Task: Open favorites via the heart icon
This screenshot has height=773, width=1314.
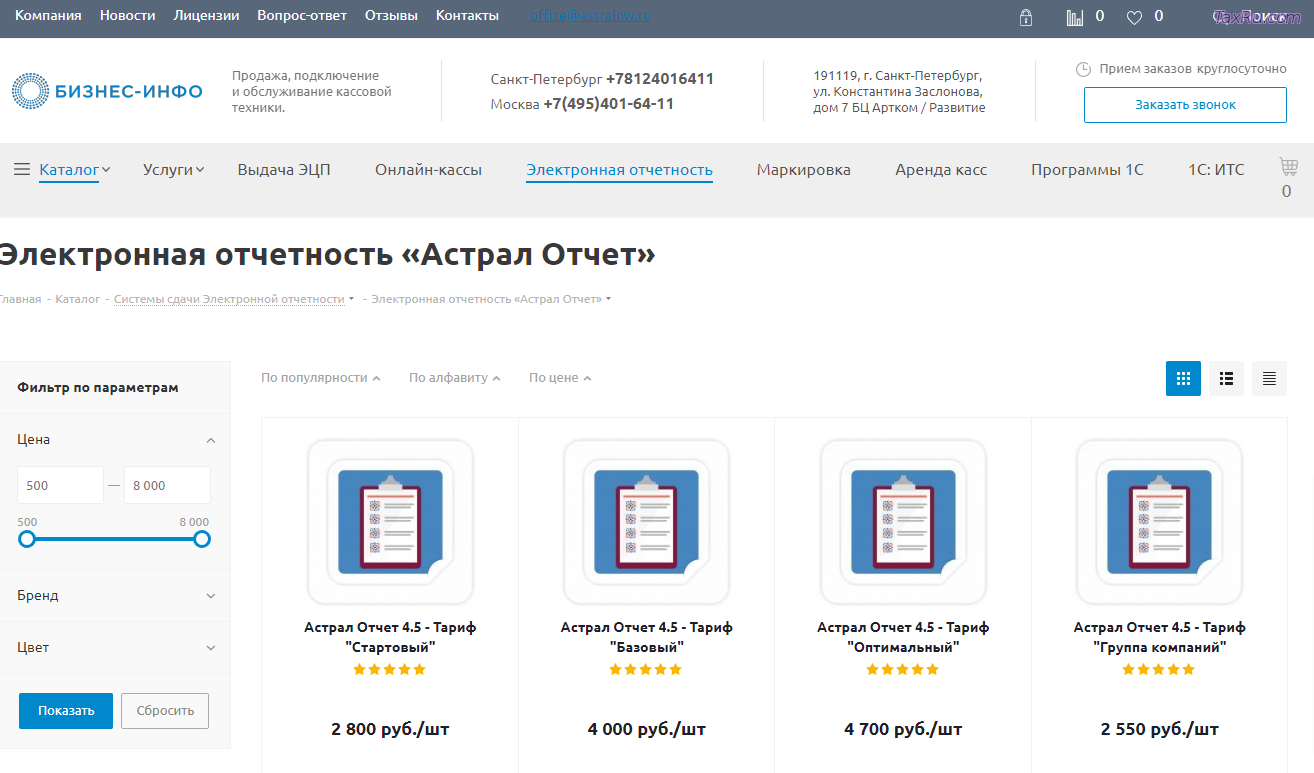Action: click(1134, 17)
